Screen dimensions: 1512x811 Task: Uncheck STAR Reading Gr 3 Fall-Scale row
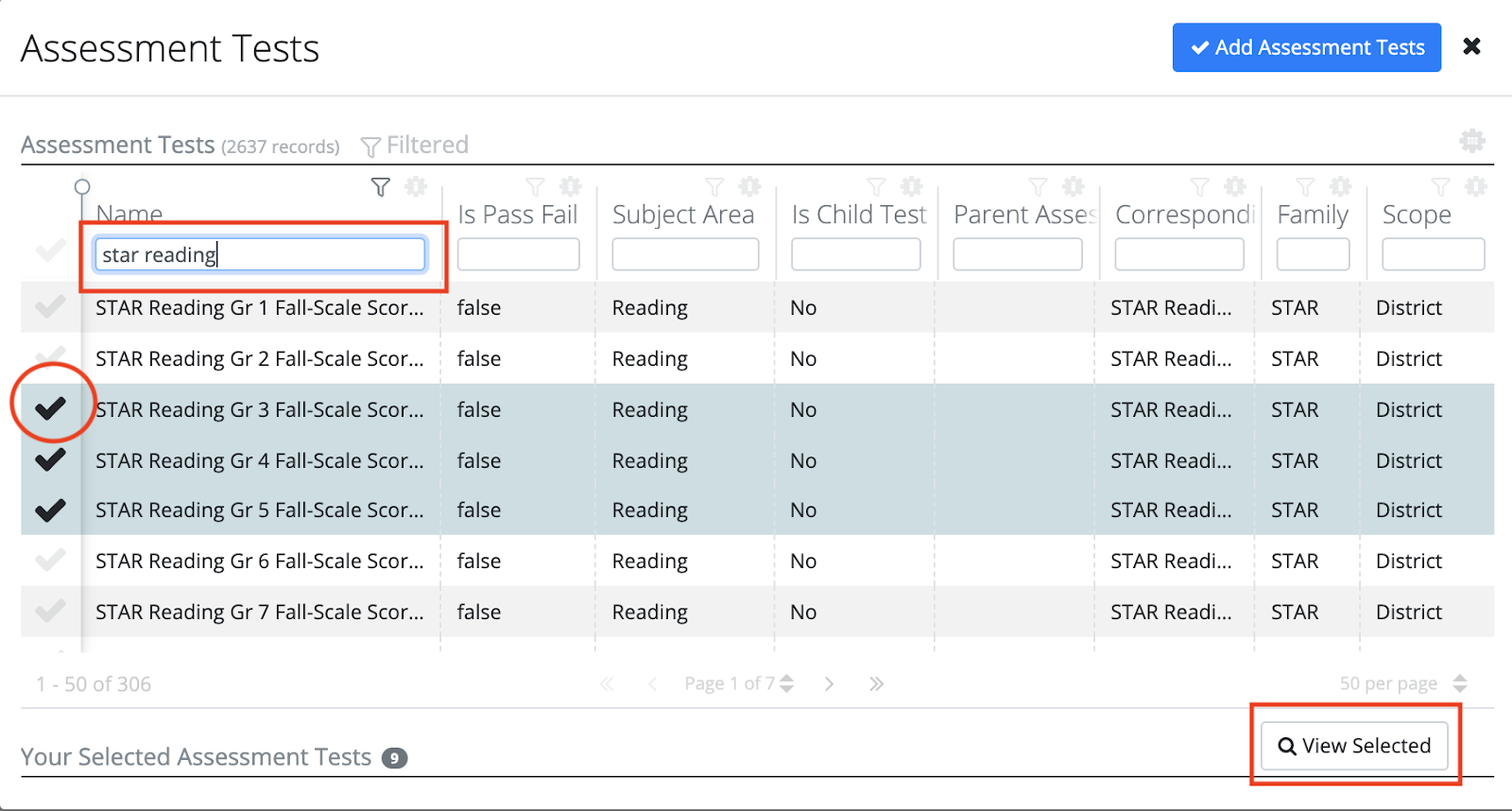click(x=51, y=408)
